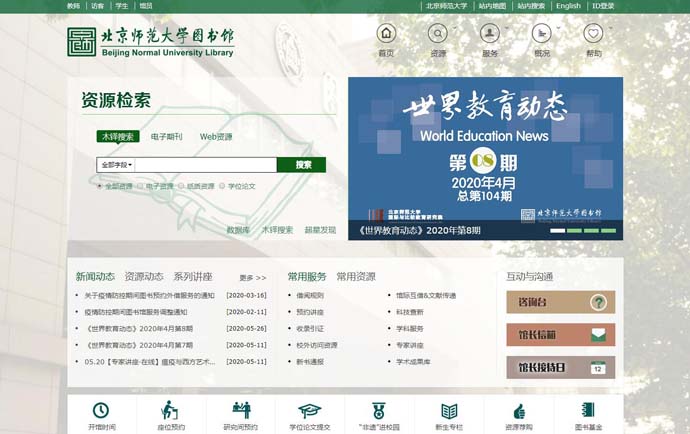Open the 全部字段 field dropdown
Image resolution: width=690 pixels, height=434 pixels.
pos(116,165)
